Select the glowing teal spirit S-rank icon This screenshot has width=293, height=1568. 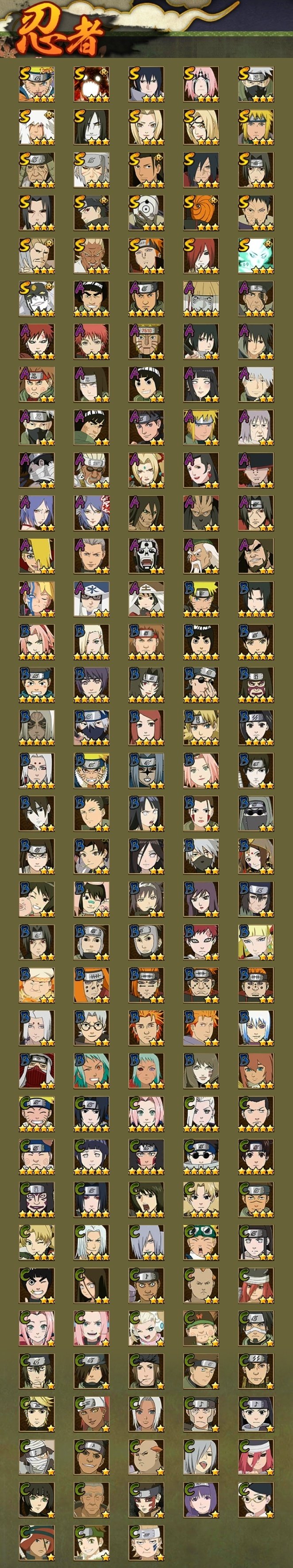point(256,255)
